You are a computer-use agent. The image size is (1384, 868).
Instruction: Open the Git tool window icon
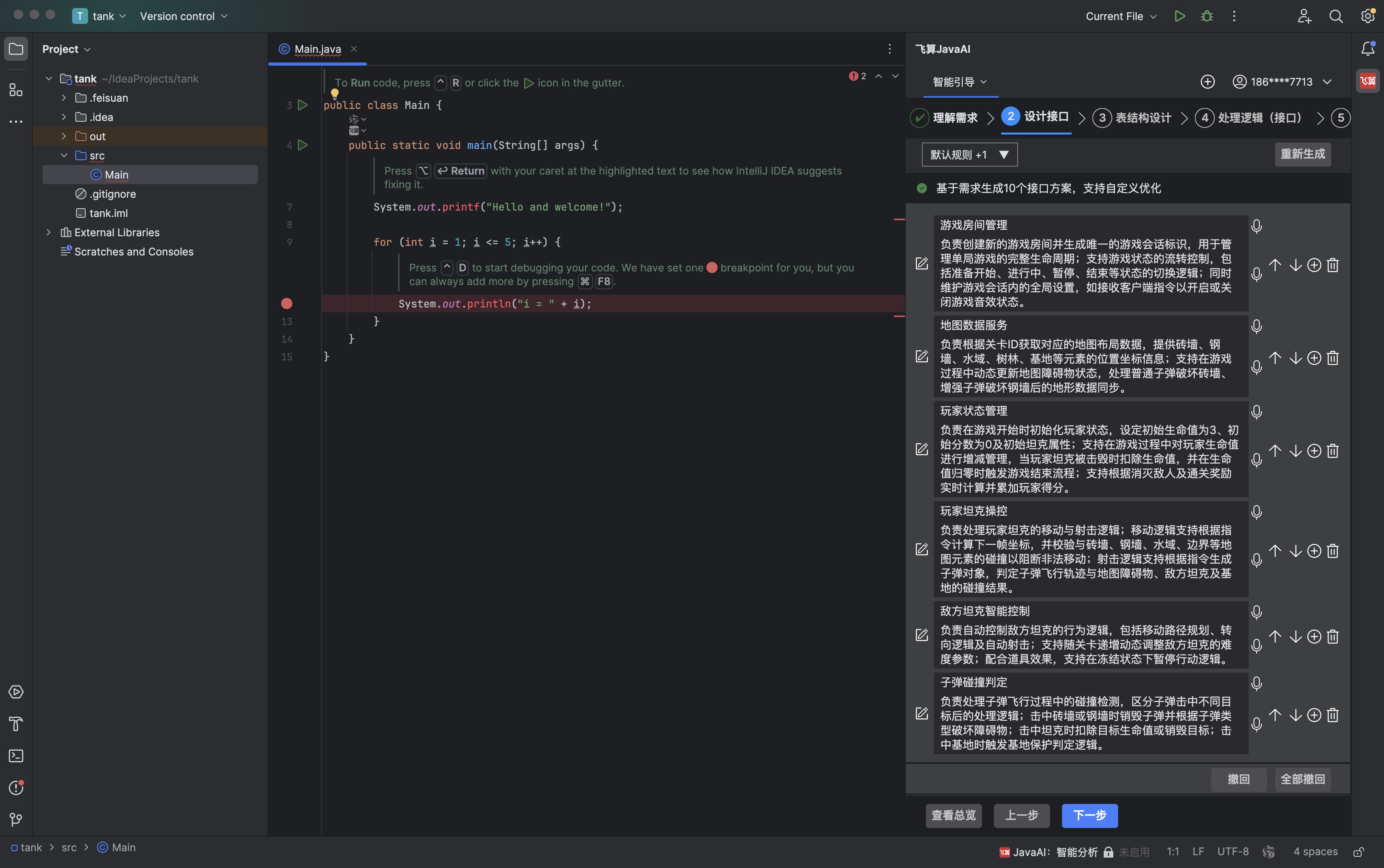tap(16, 819)
